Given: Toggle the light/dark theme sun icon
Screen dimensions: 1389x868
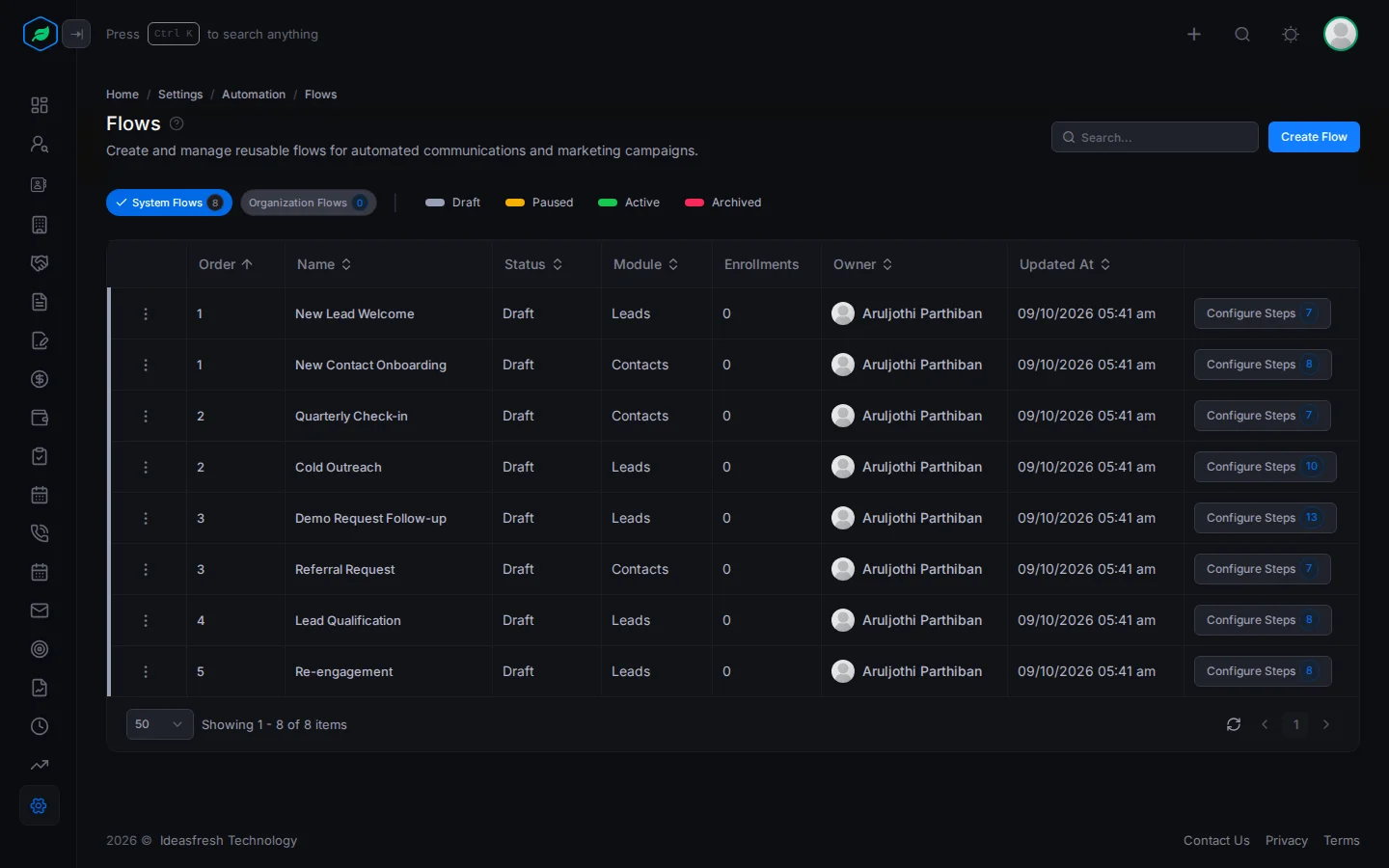Looking at the screenshot, I should click(x=1291, y=34).
